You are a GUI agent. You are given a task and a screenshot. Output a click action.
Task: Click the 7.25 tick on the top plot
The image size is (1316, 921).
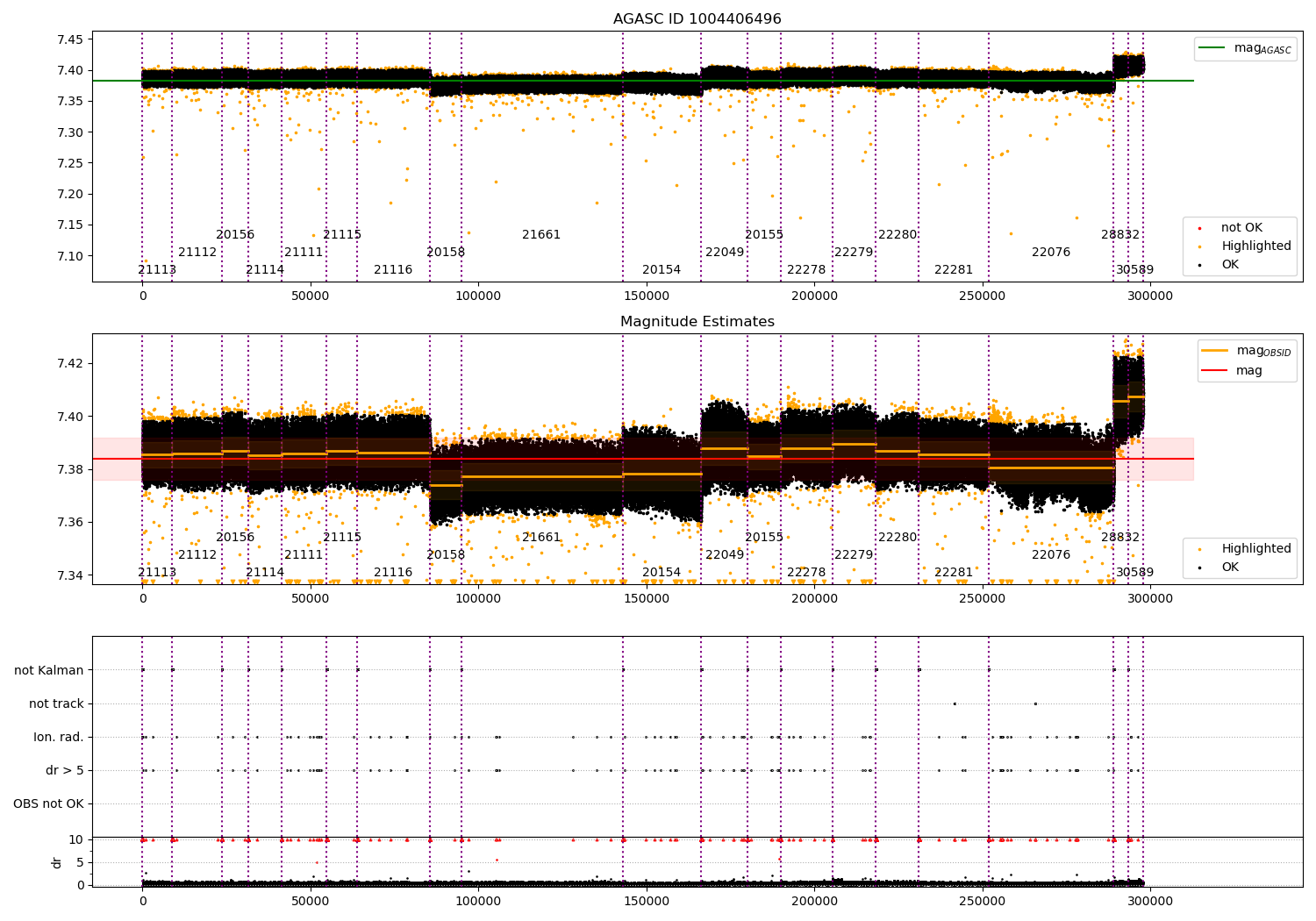(68, 163)
